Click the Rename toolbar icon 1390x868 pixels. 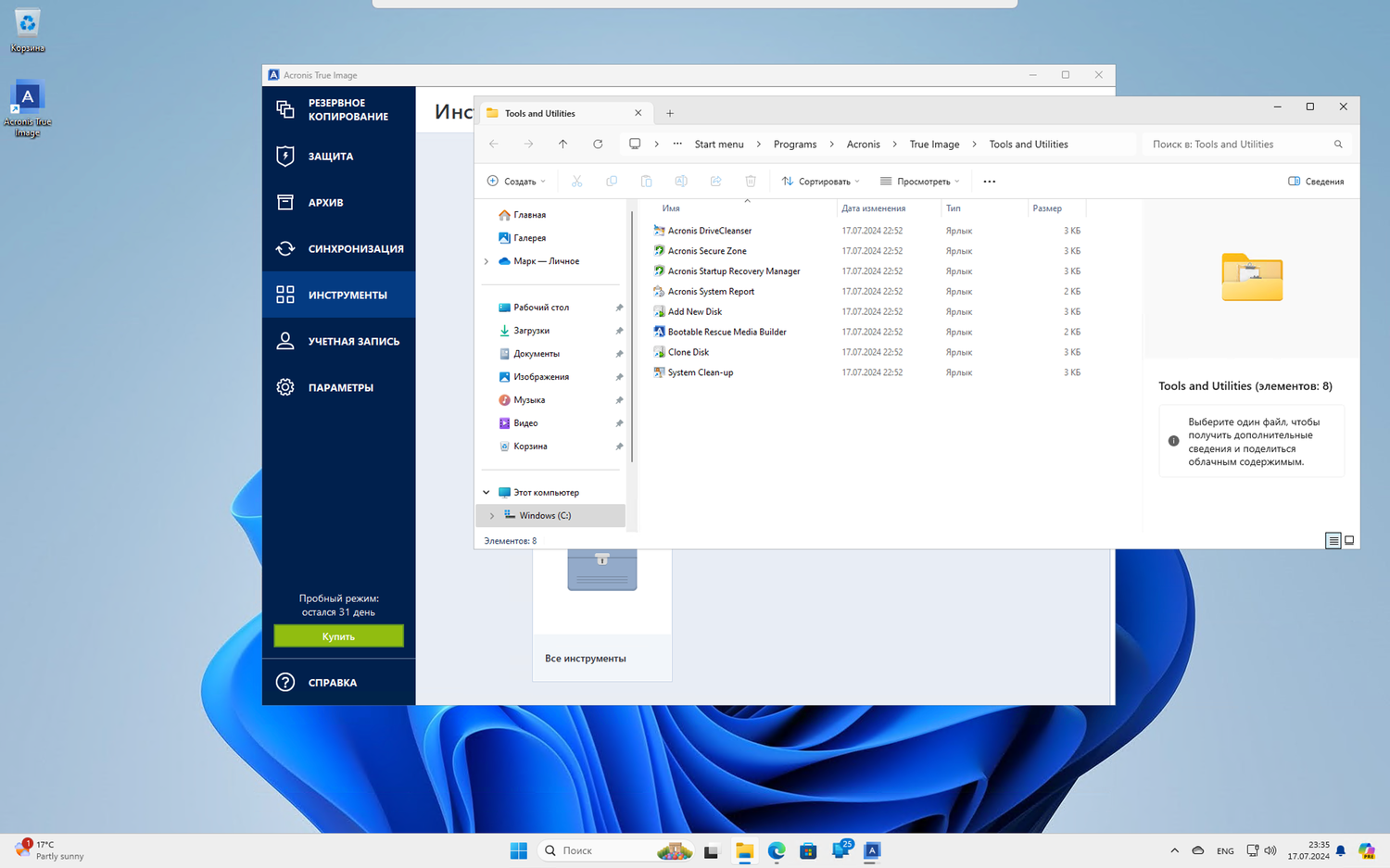(681, 182)
